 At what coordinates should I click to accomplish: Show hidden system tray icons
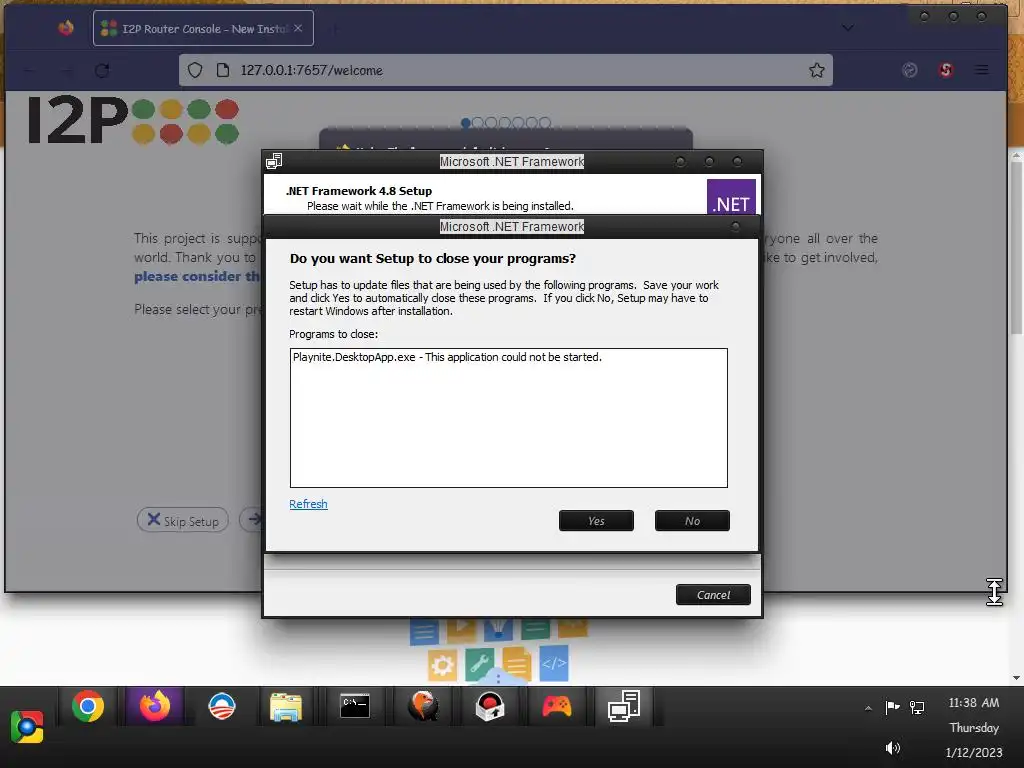(868, 708)
